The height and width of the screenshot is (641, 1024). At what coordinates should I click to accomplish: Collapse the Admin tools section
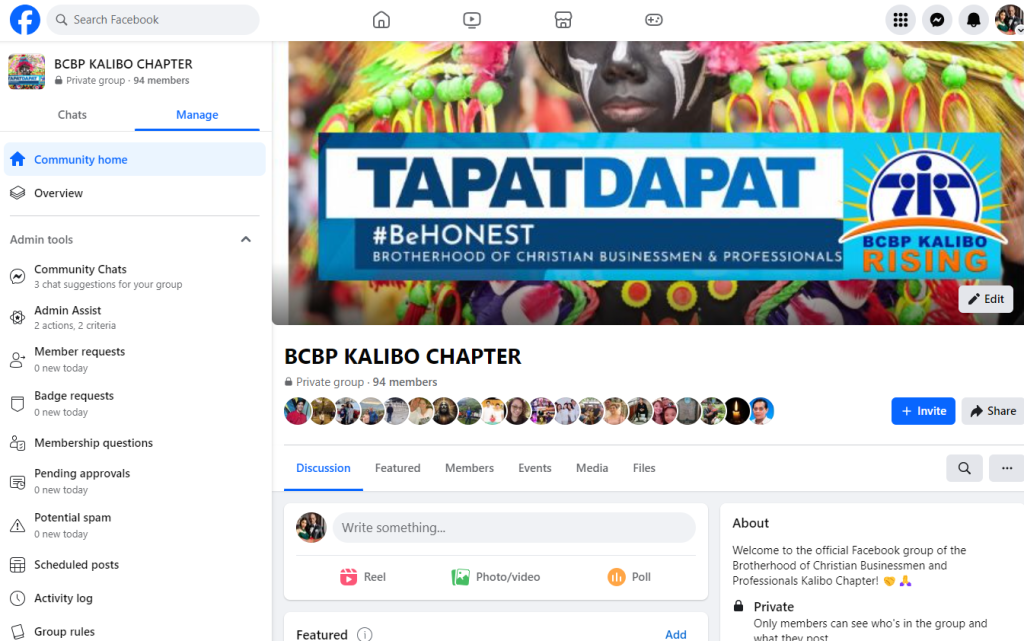(x=246, y=240)
